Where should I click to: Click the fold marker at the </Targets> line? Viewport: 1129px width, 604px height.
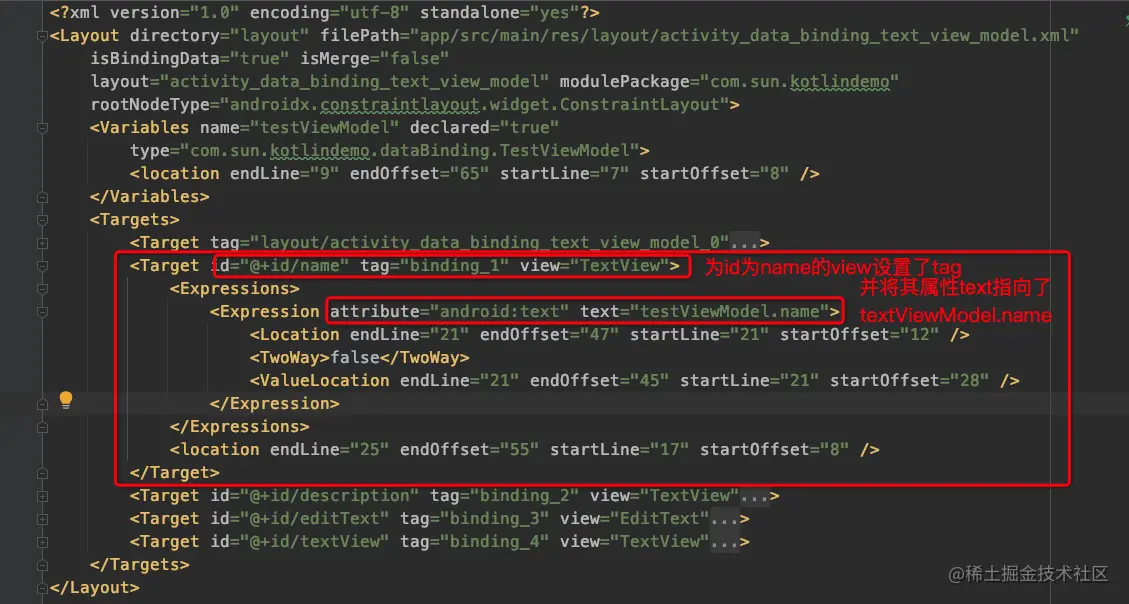(42, 565)
